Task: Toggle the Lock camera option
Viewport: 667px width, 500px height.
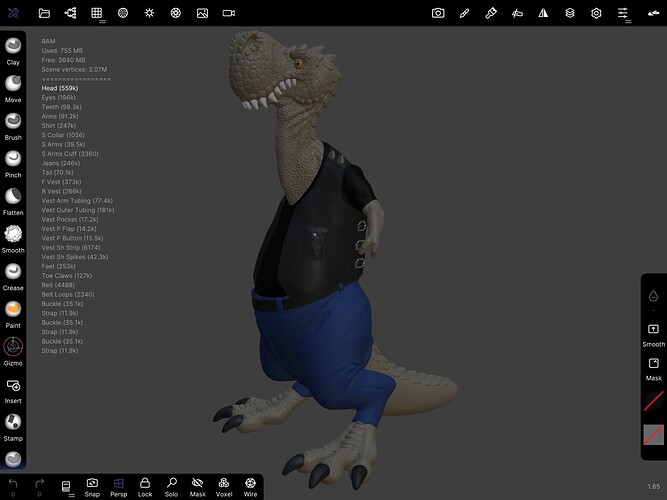Action: [x=145, y=487]
